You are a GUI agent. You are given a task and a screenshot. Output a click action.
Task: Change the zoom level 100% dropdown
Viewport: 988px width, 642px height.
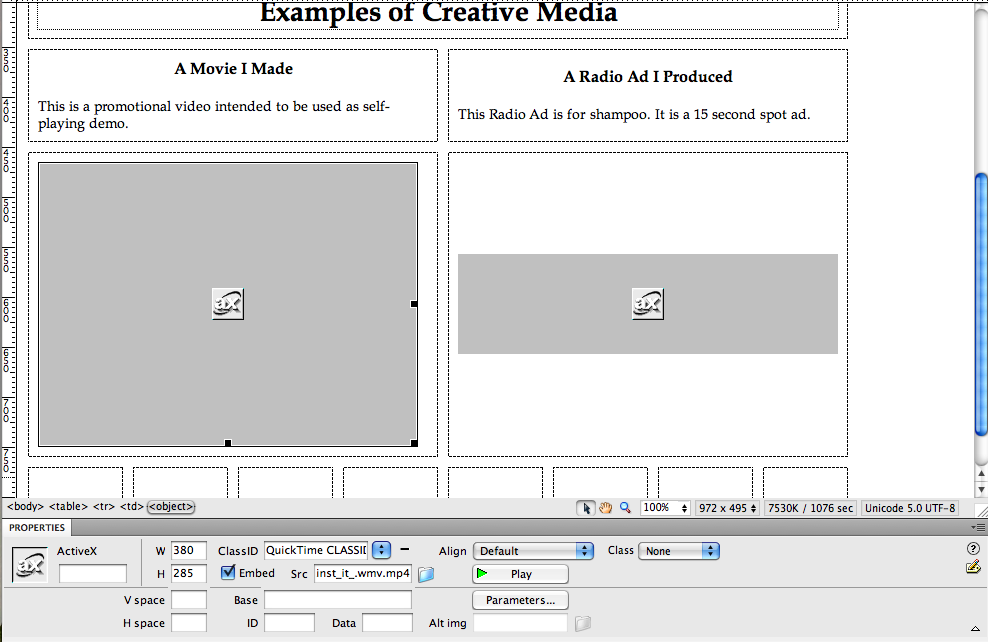coord(666,508)
